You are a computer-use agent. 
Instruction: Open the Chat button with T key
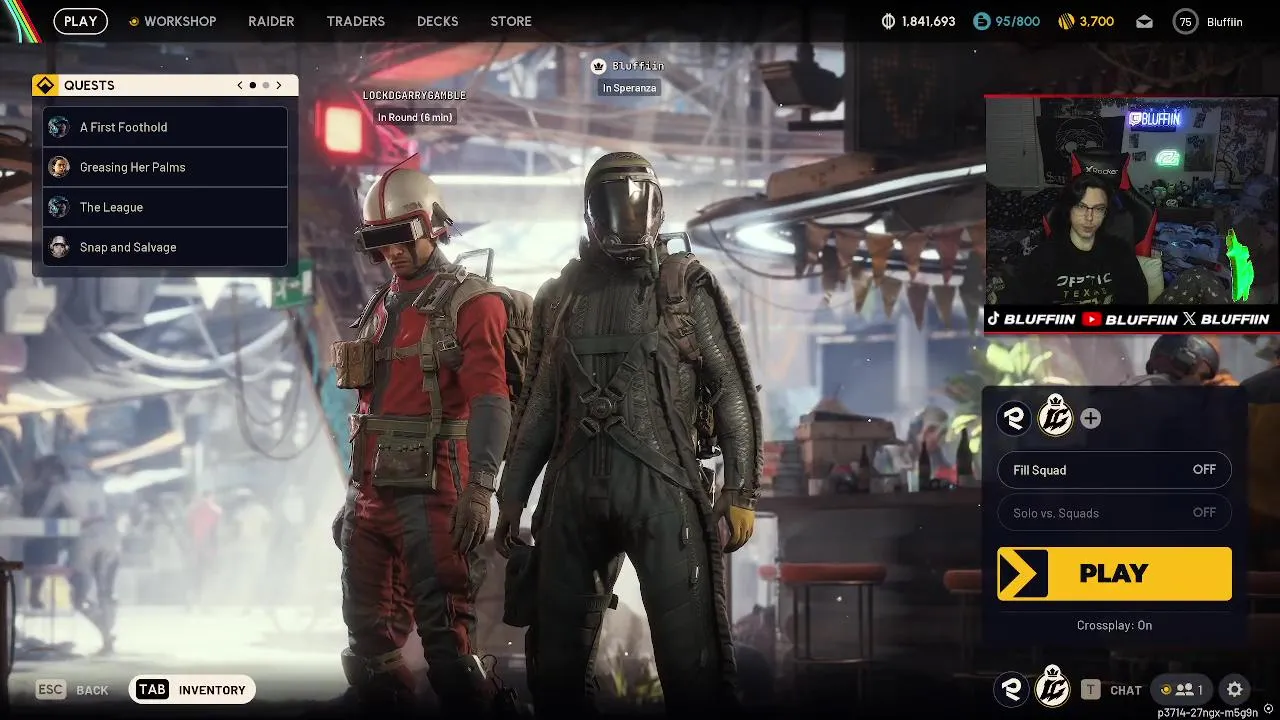(x=1110, y=690)
